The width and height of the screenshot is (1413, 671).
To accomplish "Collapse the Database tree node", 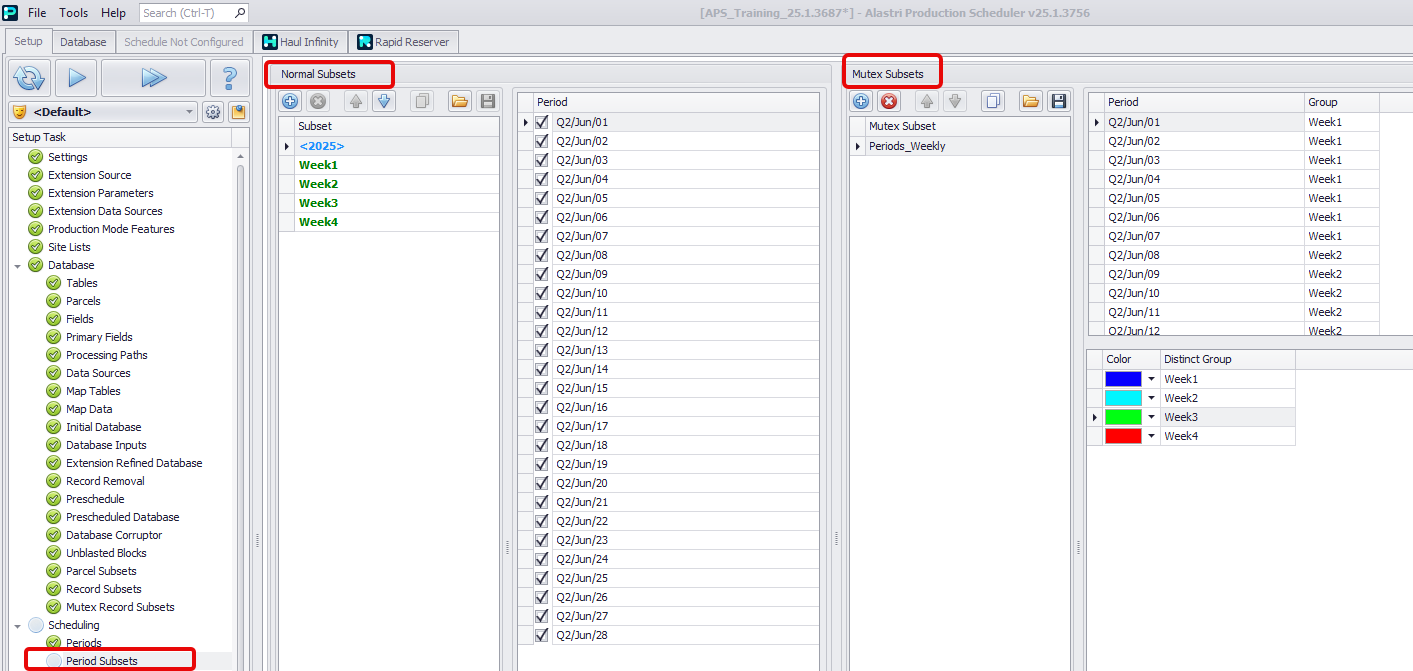I will point(18,265).
